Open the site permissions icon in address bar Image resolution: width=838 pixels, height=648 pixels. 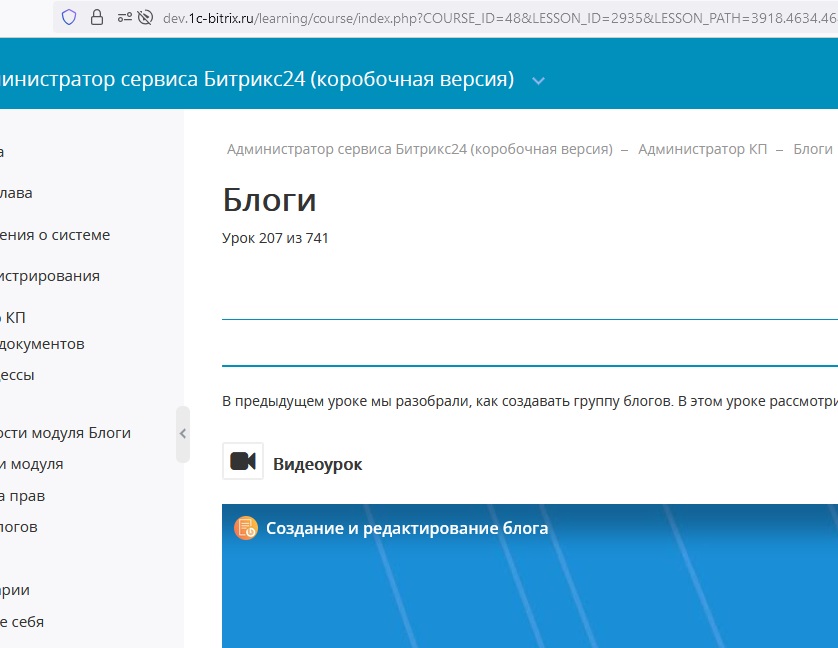click(125, 18)
